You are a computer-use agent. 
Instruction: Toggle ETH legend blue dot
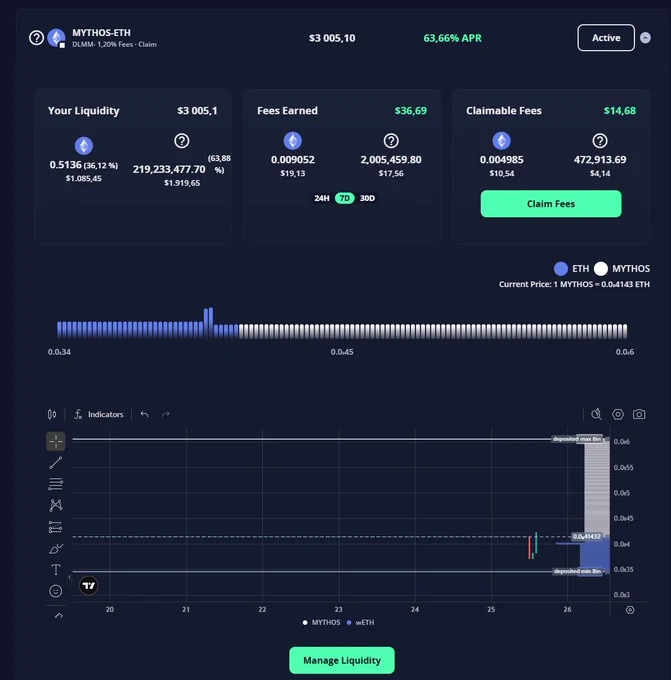(561, 269)
